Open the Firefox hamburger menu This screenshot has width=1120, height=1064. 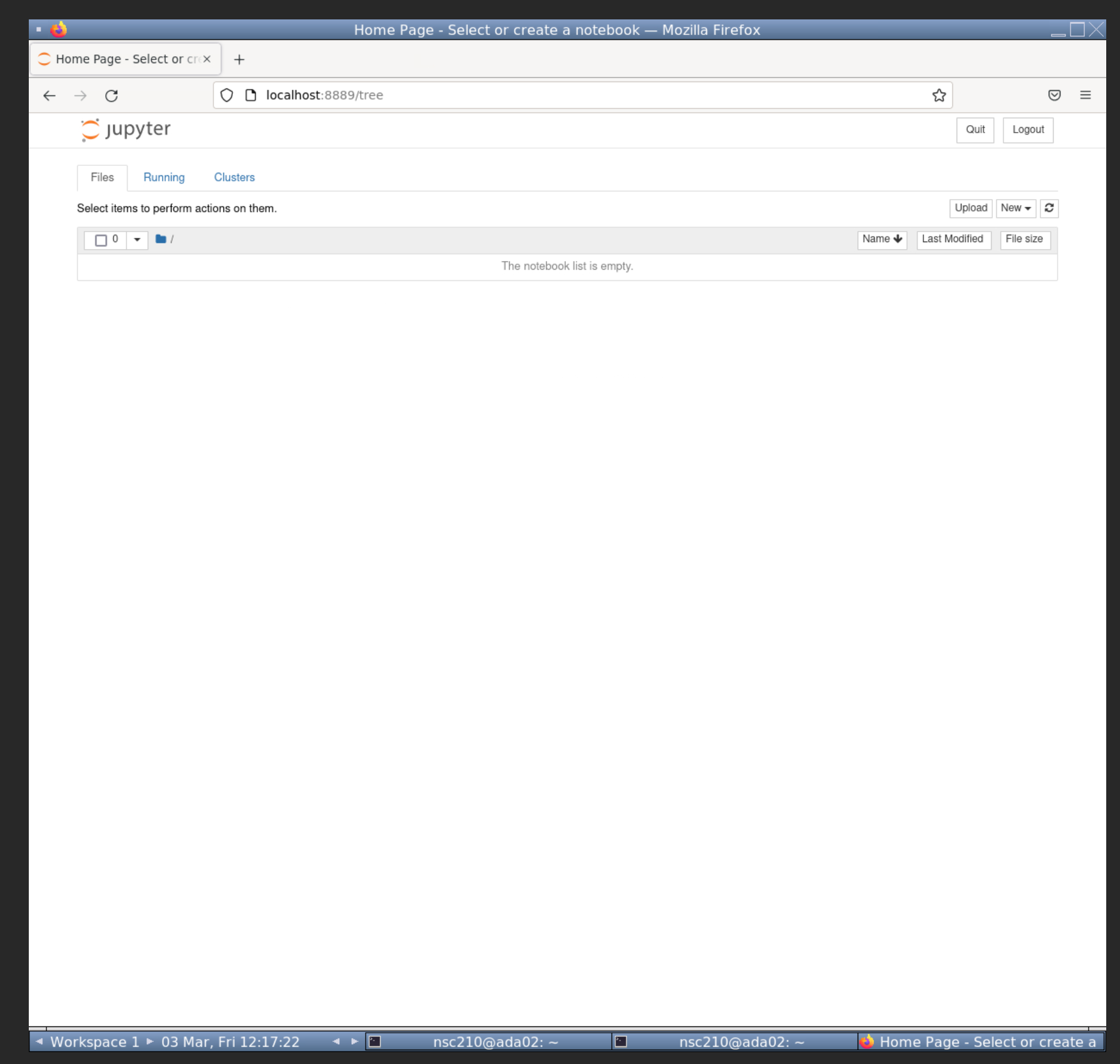(x=1086, y=95)
